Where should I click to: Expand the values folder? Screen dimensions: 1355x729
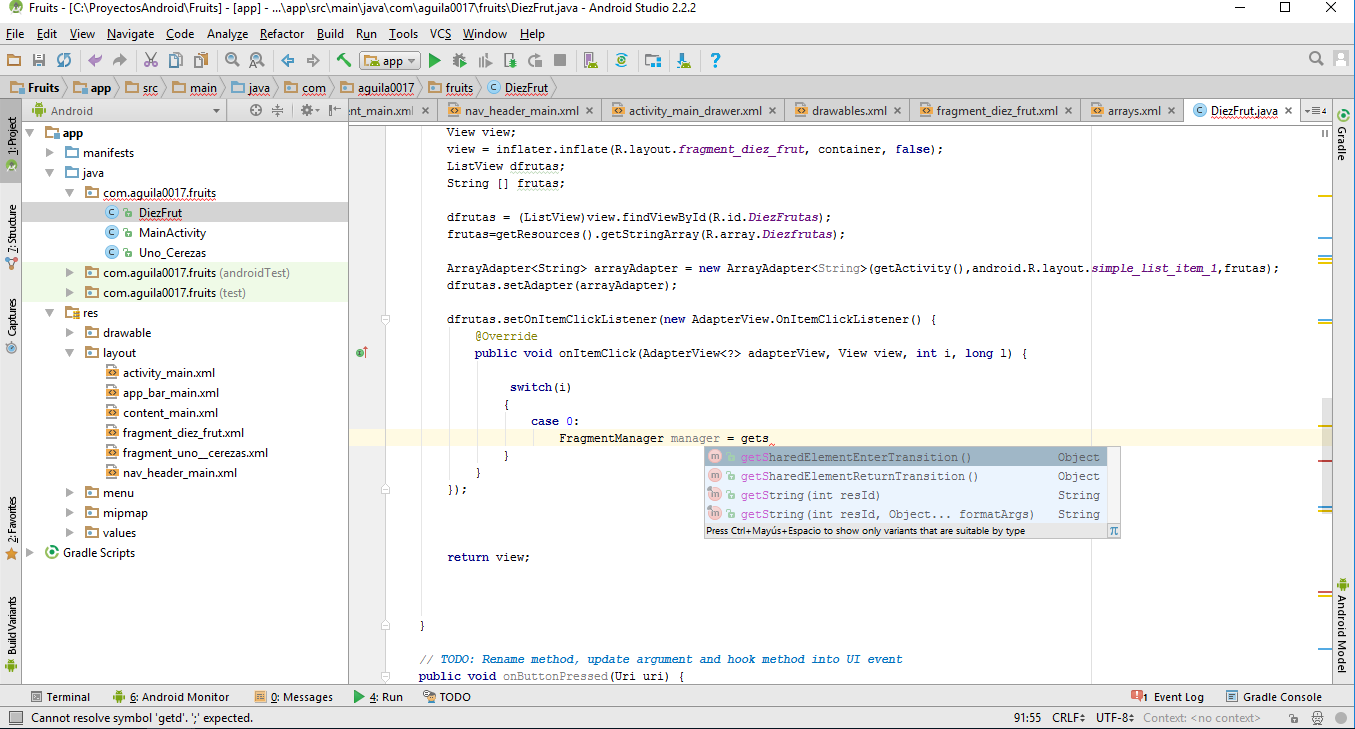tap(70, 533)
